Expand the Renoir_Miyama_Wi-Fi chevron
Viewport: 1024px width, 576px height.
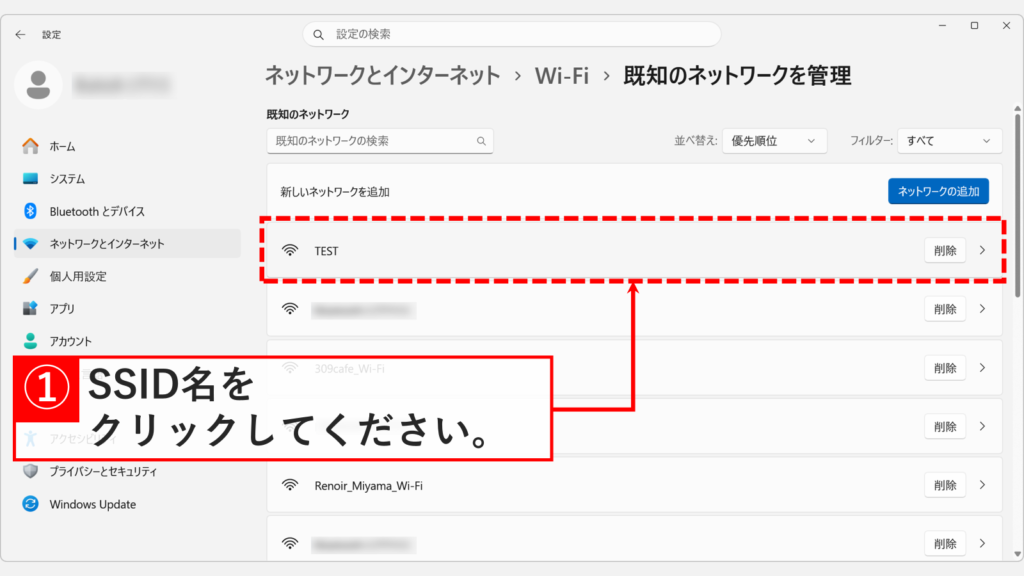[x=982, y=485]
